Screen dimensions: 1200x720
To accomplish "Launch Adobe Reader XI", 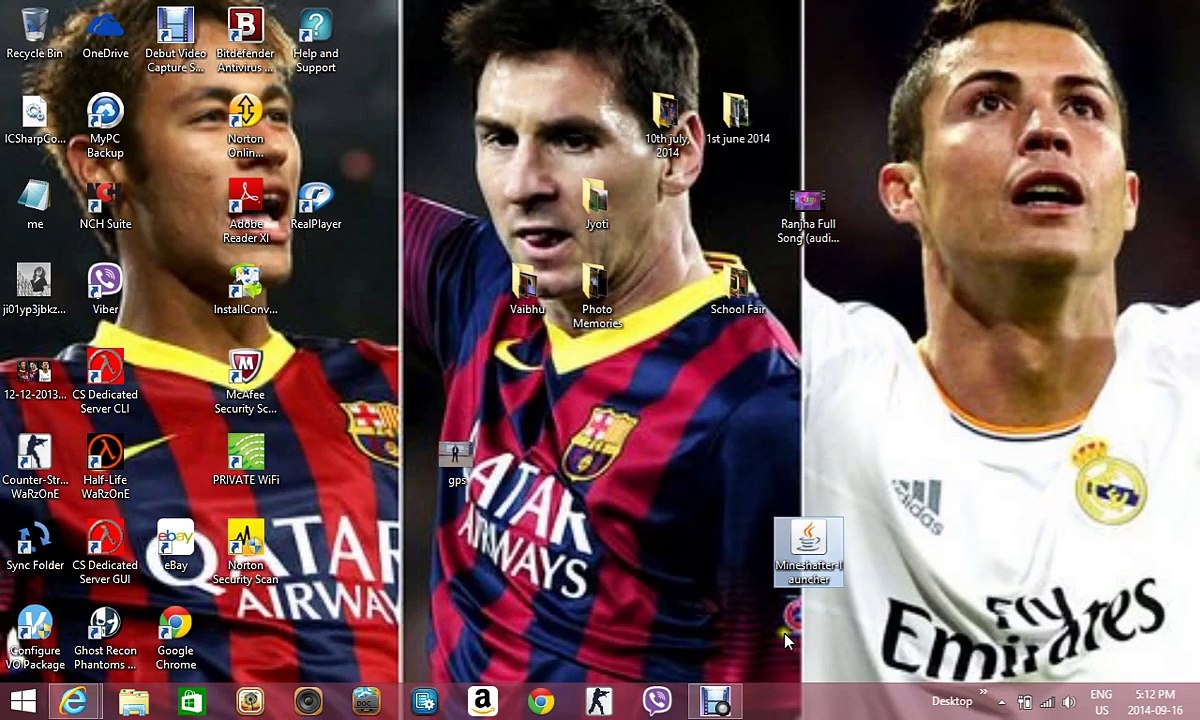I will pyautogui.click(x=246, y=211).
